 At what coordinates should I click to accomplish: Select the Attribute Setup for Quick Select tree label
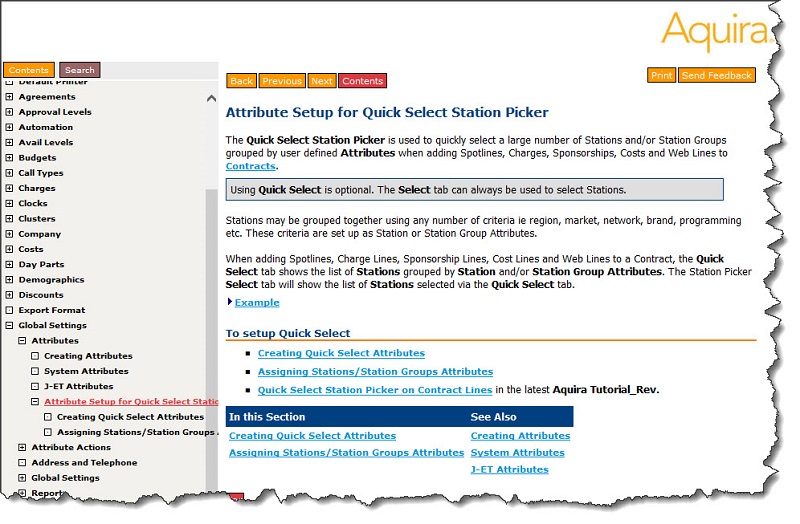tap(131, 402)
